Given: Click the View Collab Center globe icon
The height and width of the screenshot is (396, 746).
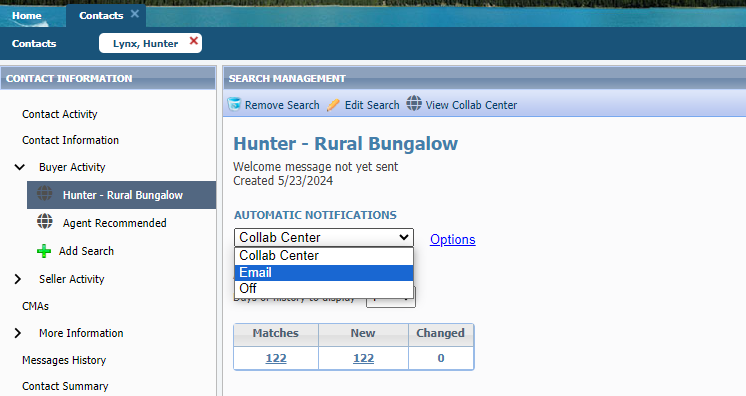Looking at the screenshot, I should (414, 103).
